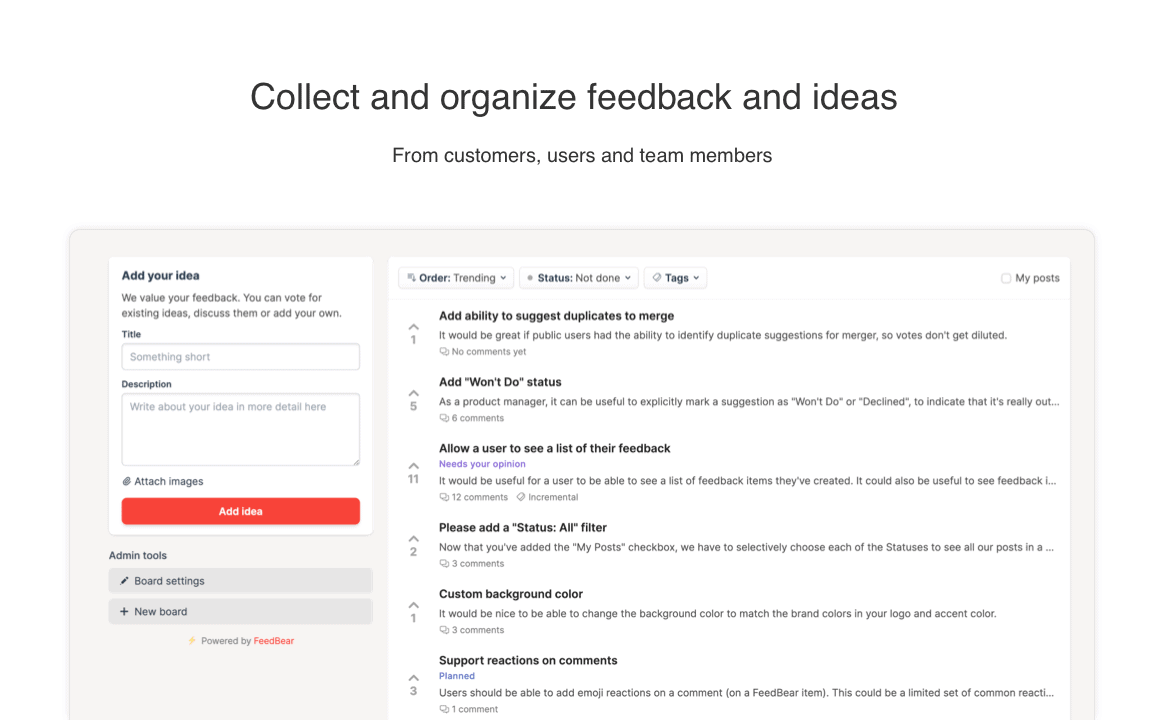Open the 'Order: Trending' dropdown
This screenshot has width=1150, height=720.
pyautogui.click(x=456, y=278)
